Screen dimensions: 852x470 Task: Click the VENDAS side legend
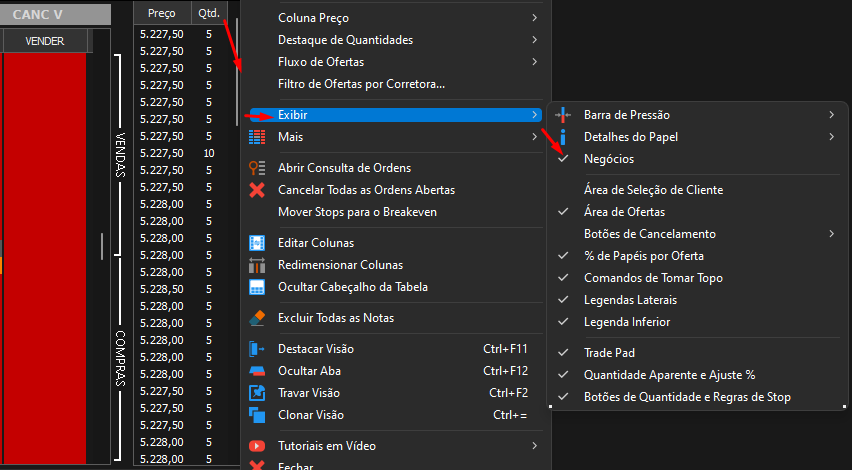[x=121, y=155]
